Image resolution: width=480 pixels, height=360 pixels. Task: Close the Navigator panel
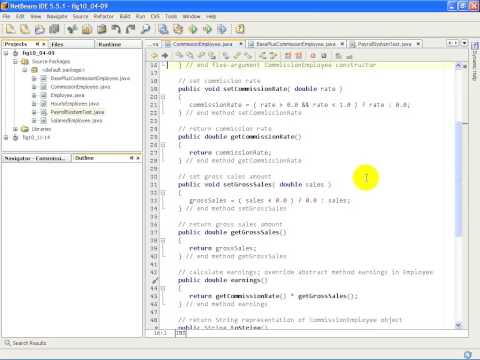[138, 158]
